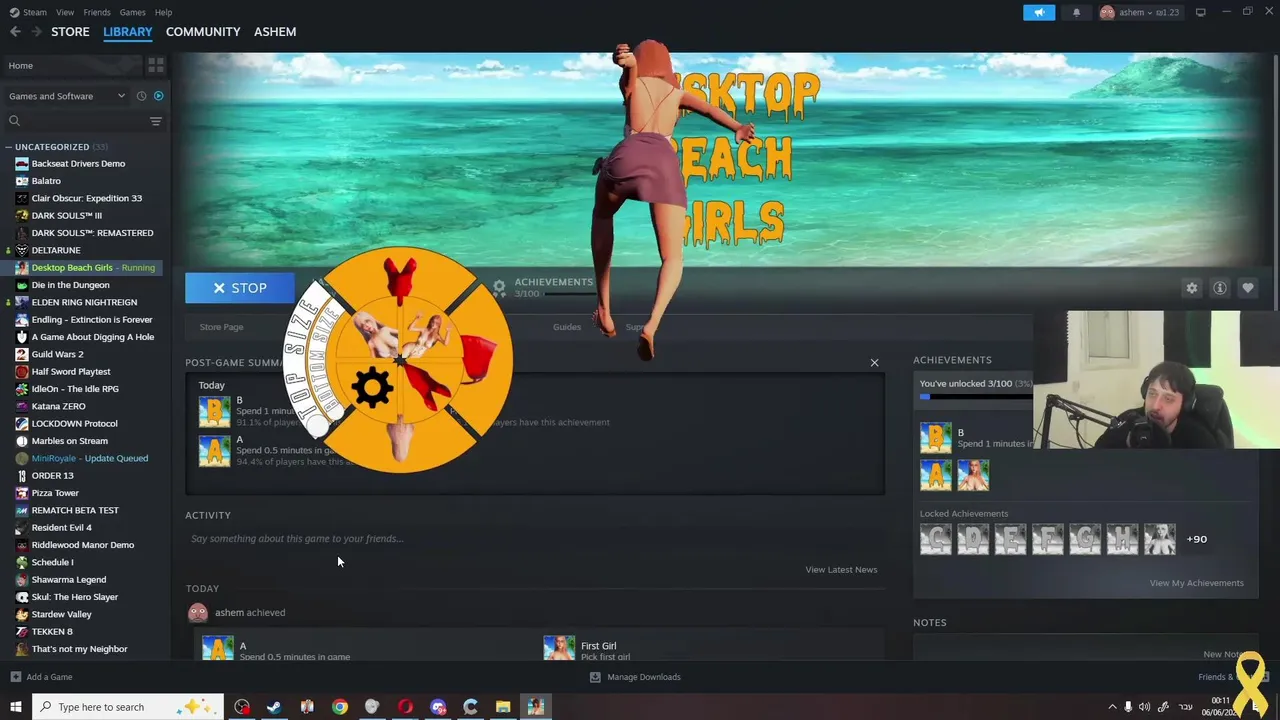Select ELDEN RING NIGHTREIGN in the library
This screenshot has width=1280, height=720.
click(84, 302)
